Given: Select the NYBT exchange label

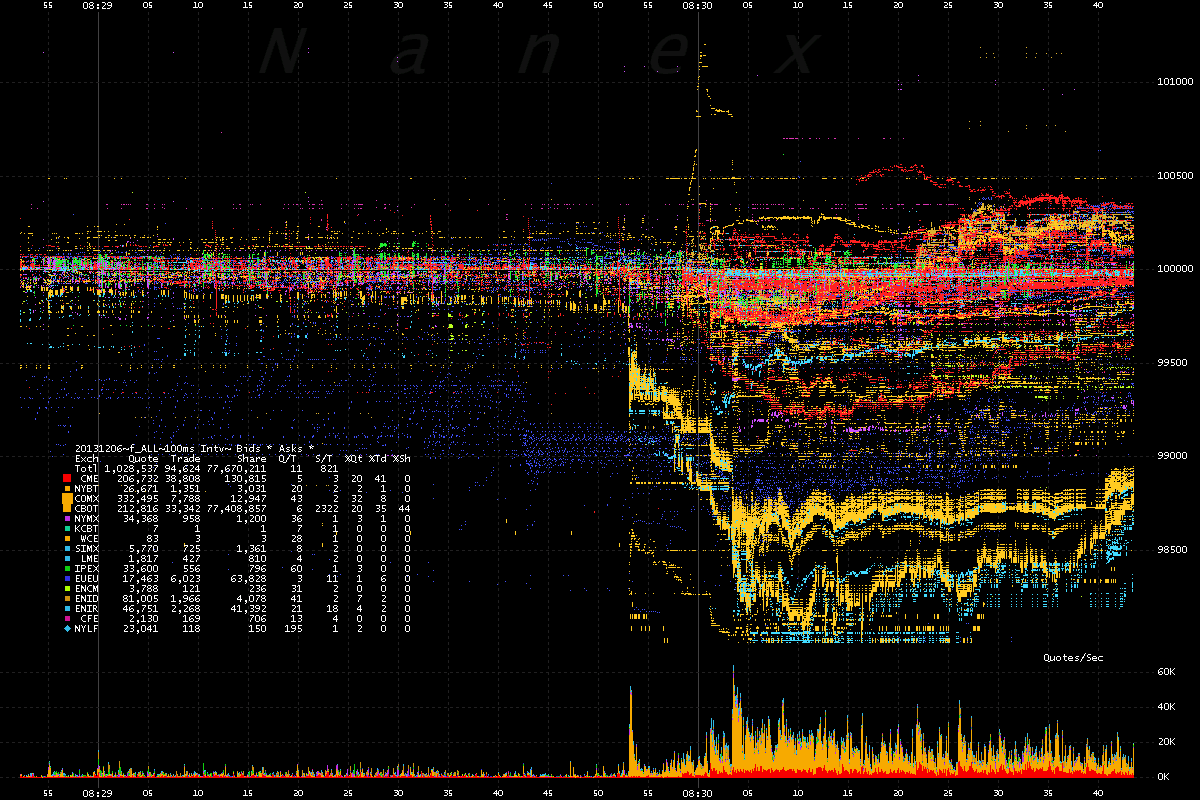Looking at the screenshot, I should click(87, 489).
